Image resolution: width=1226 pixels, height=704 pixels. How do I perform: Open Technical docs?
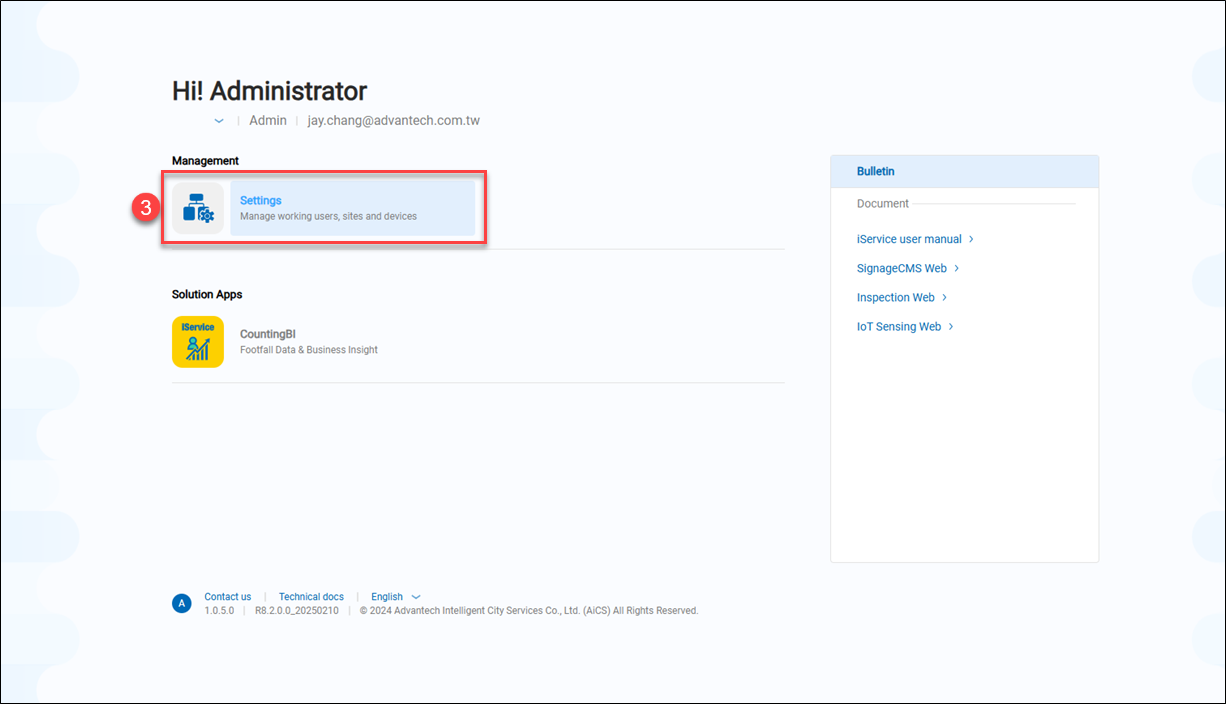(x=311, y=596)
